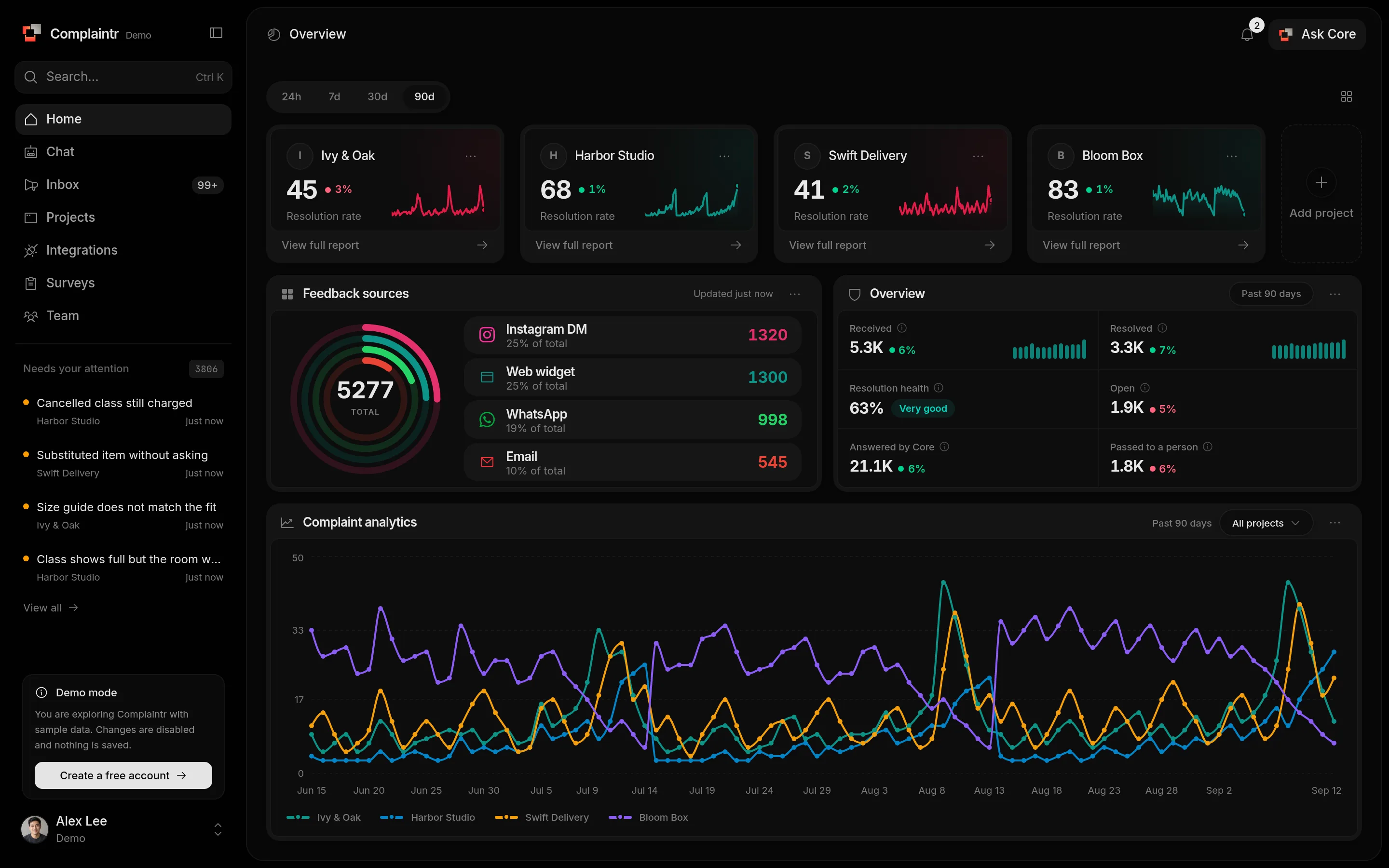Click the Ask Core button
Image resolution: width=1389 pixels, height=868 pixels.
pyautogui.click(x=1317, y=34)
